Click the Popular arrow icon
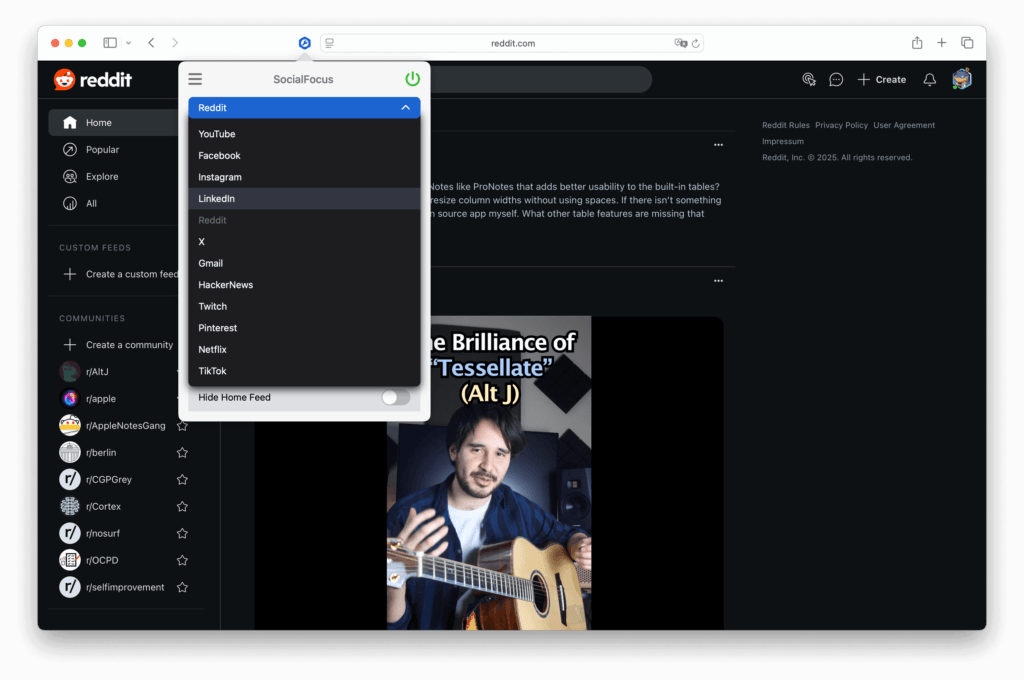The height and width of the screenshot is (680, 1024). [x=70, y=150]
